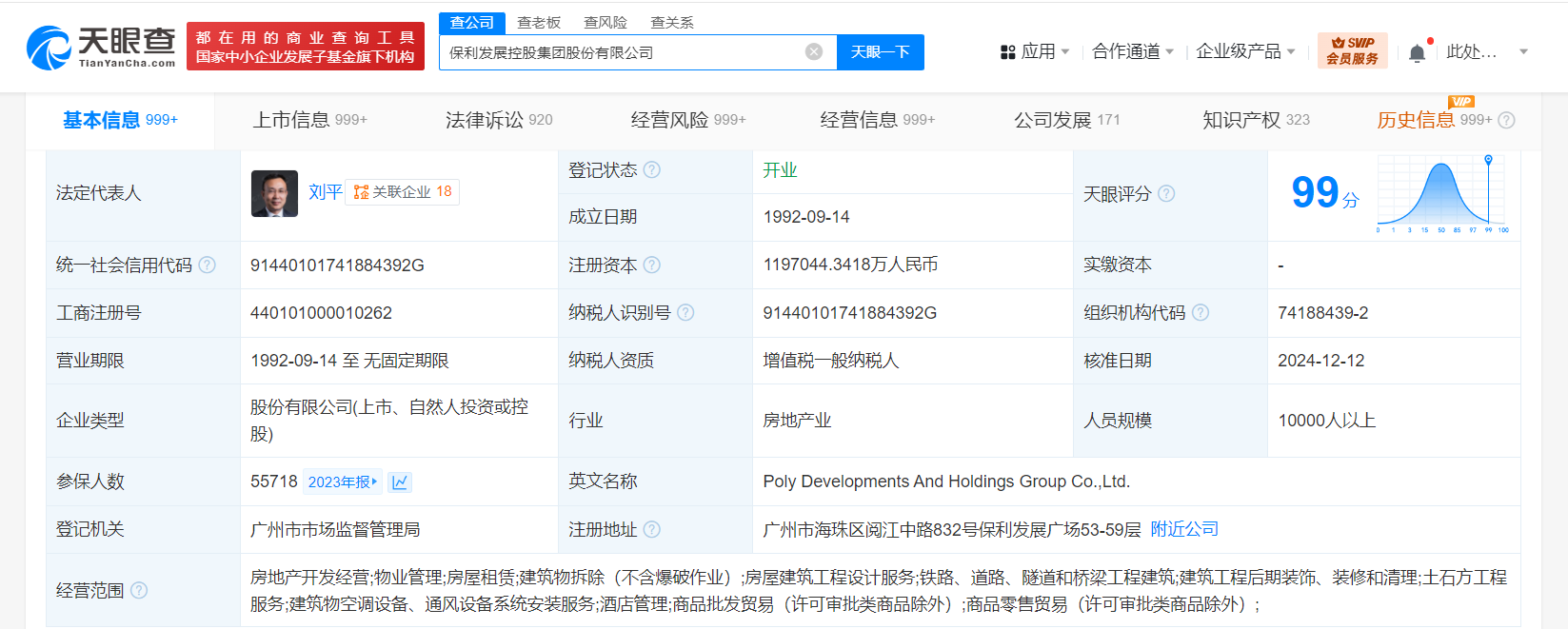Click the TianYanCha logo
Image resolution: width=1568 pixels, height=629 pixels.
click(x=101, y=48)
